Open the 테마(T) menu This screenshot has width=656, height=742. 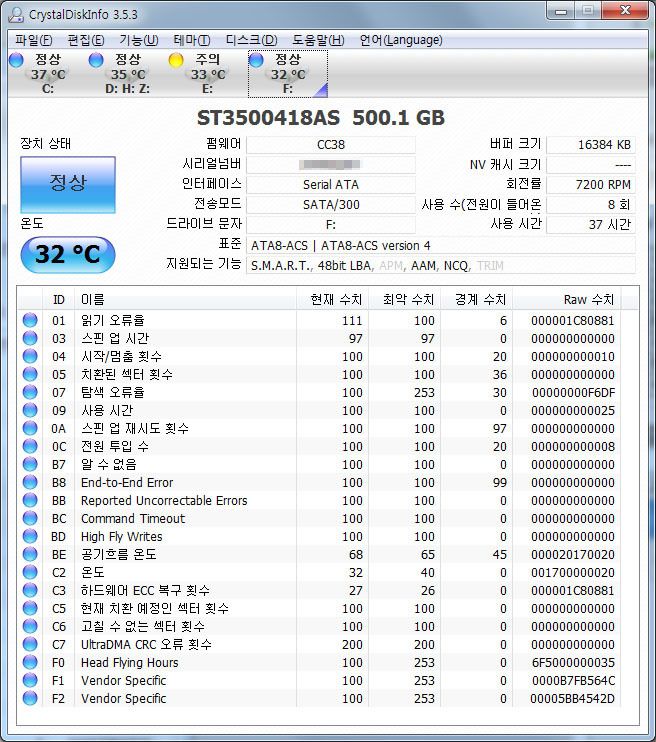tap(192, 40)
